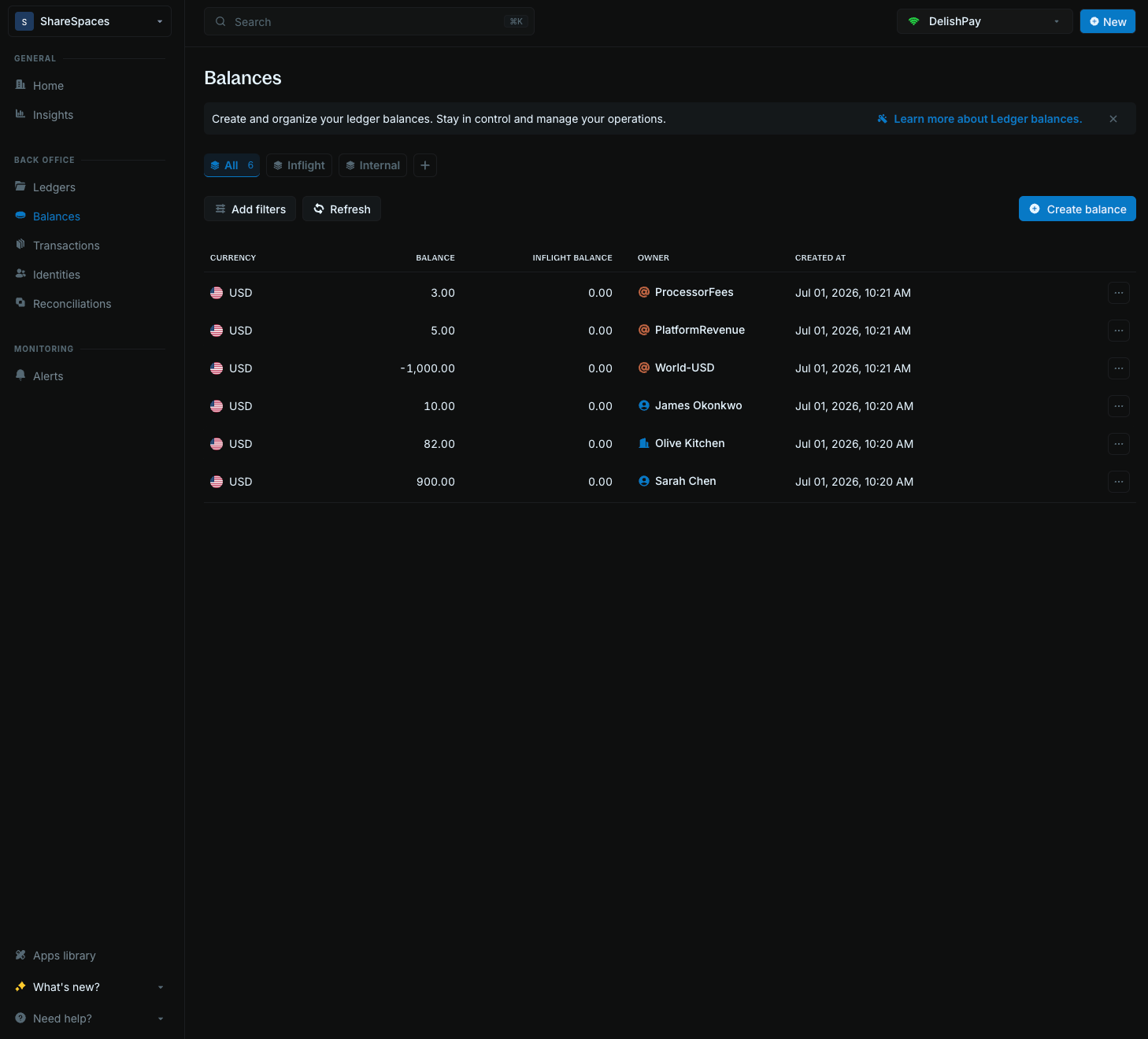Click the Currency column header
This screenshot has height=1039, width=1148.
pyautogui.click(x=233, y=258)
